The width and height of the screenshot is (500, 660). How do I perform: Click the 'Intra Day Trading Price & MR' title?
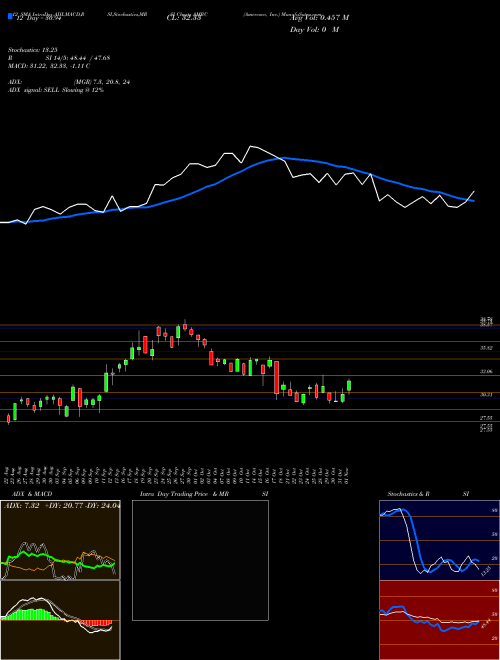(184, 494)
